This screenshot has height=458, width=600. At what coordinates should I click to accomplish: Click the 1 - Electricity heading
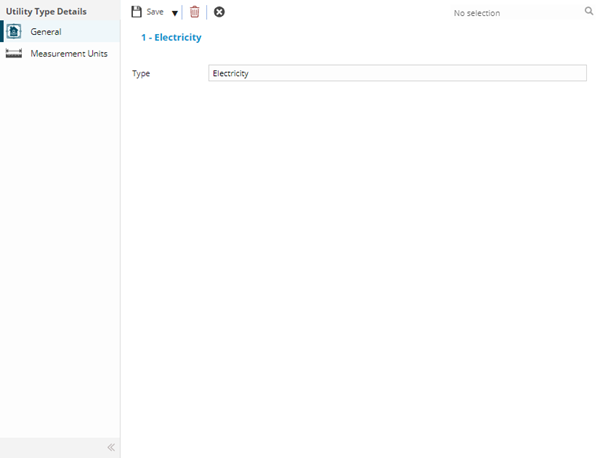[x=171, y=37]
